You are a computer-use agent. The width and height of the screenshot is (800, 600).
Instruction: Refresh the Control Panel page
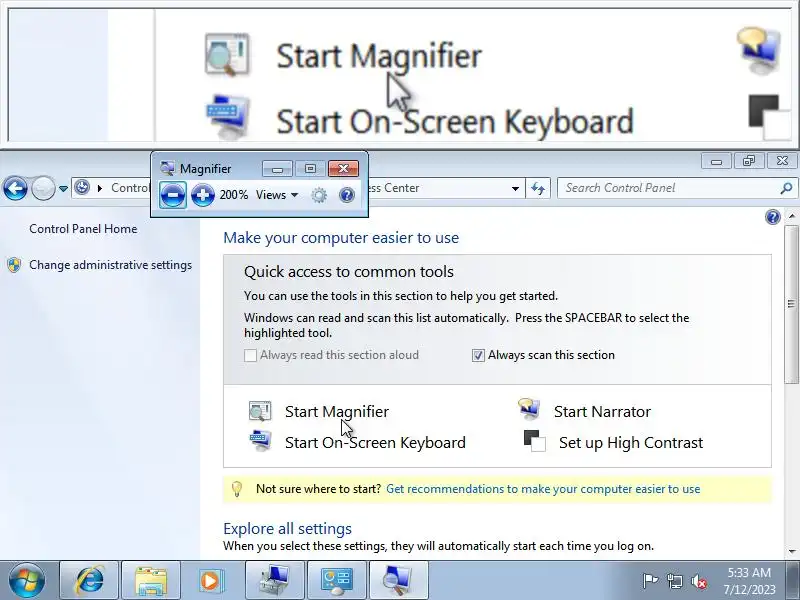tap(538, 189)
